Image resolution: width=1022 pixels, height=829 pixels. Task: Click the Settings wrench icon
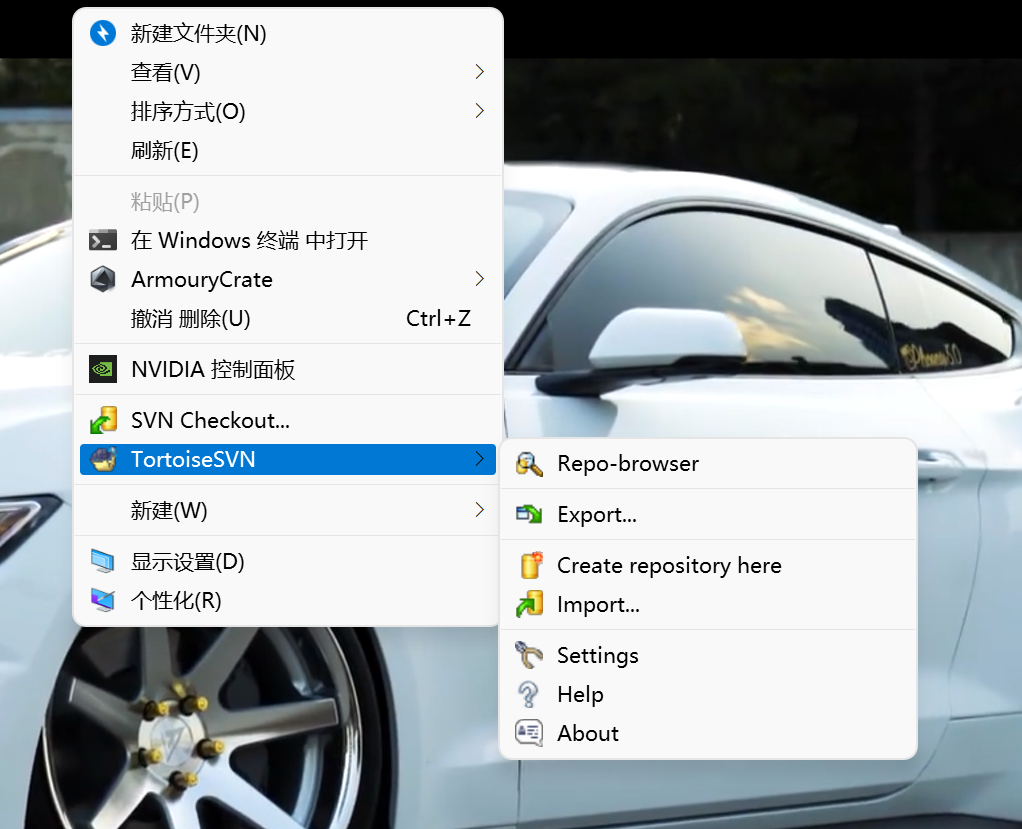[x=529, y=655]
